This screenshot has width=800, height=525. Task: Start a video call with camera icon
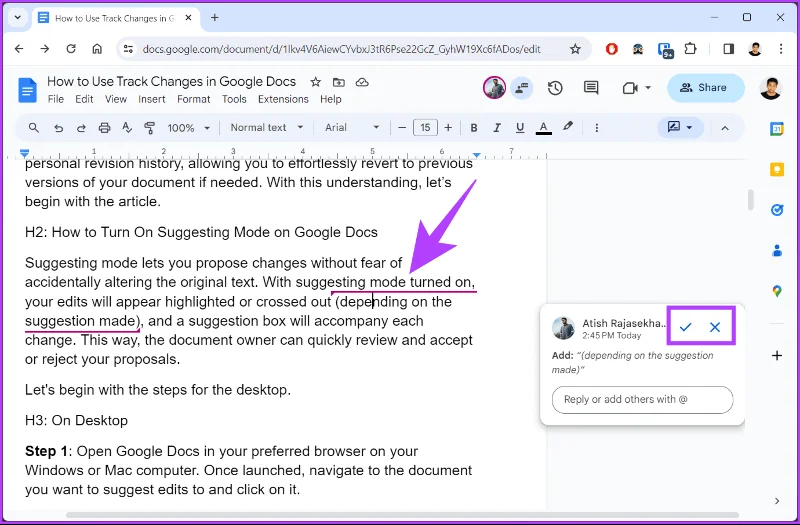pyautogui.click(x=630, y=88)
